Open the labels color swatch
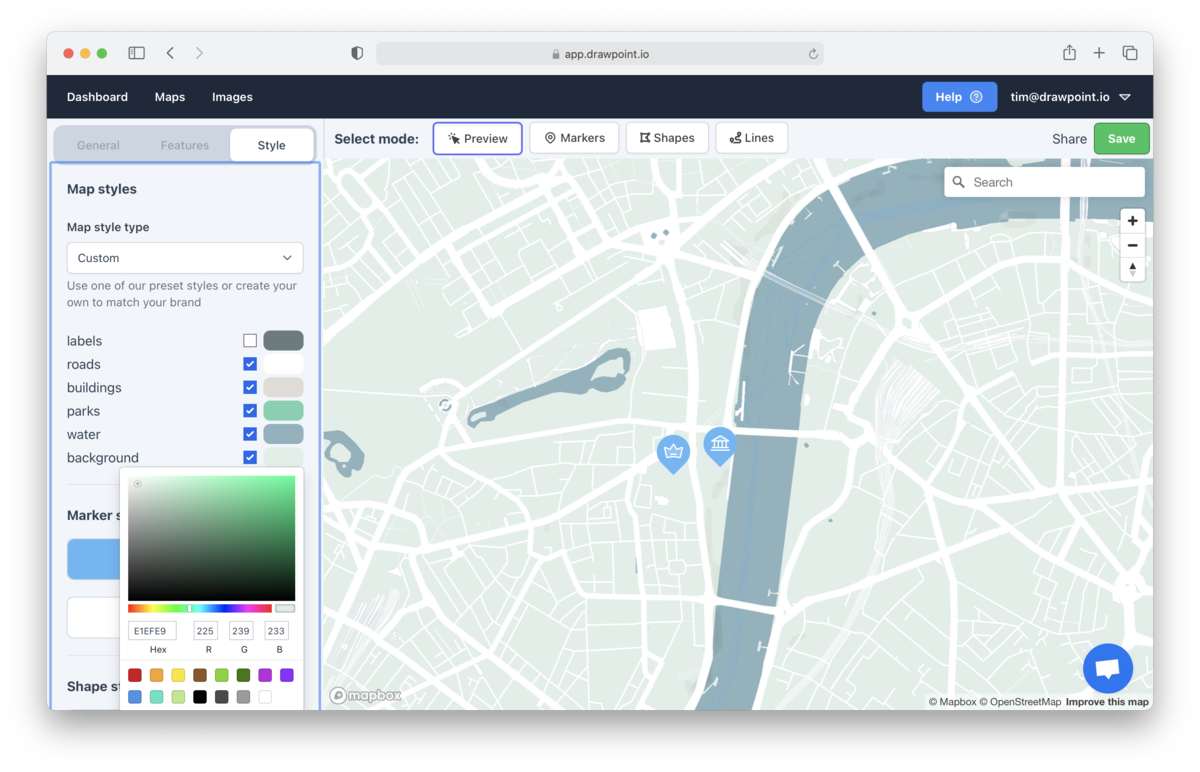Image resolution: width=1200 pixels, height=772 pixels. click(283, 341)
